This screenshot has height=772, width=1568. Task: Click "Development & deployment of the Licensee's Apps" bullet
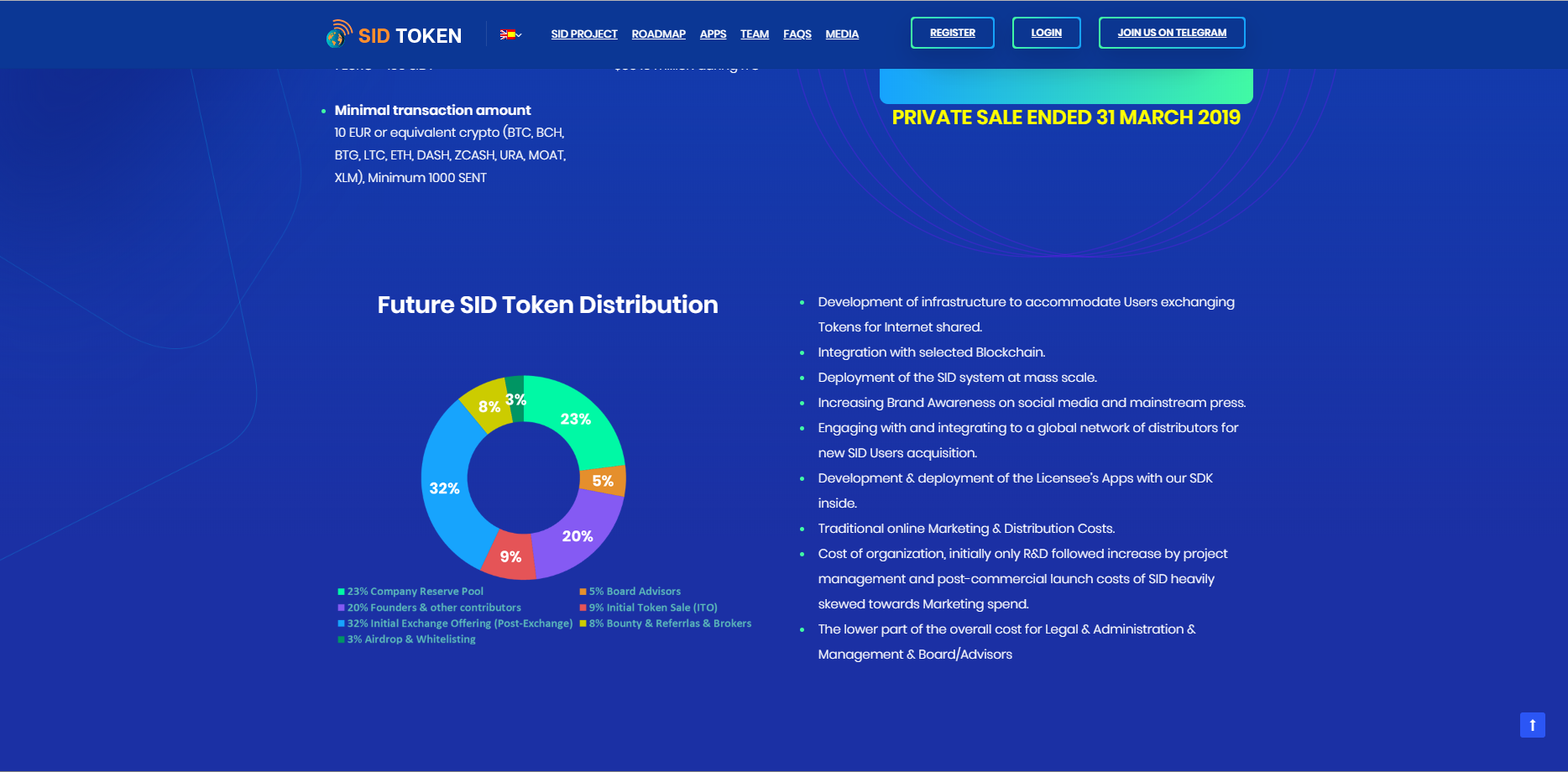(x=1016, y=491)
